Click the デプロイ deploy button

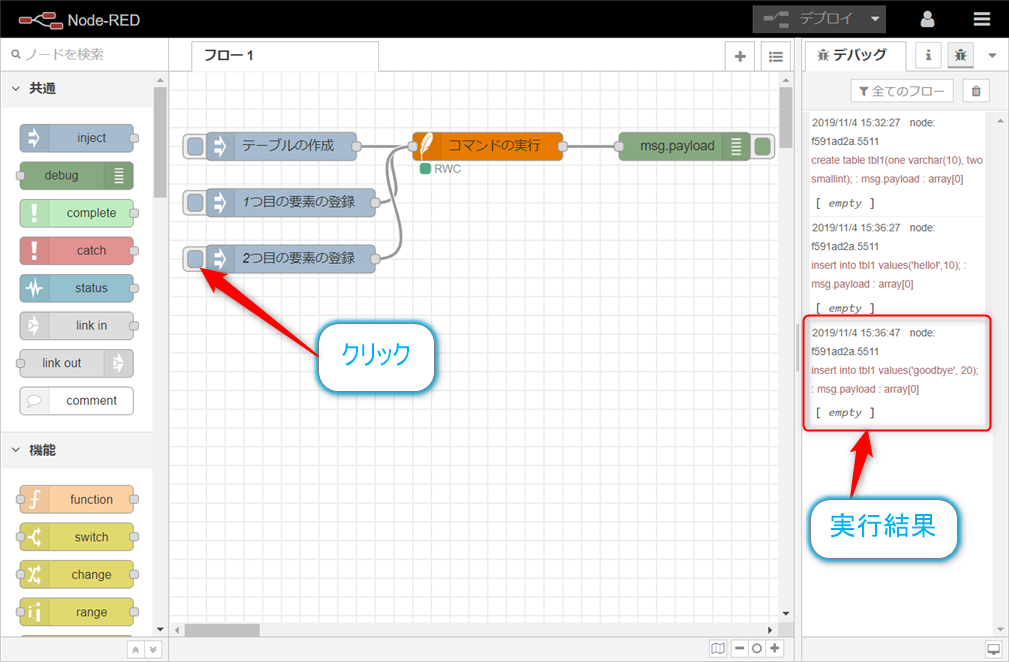pyautogui.click(x=809, y=19)
